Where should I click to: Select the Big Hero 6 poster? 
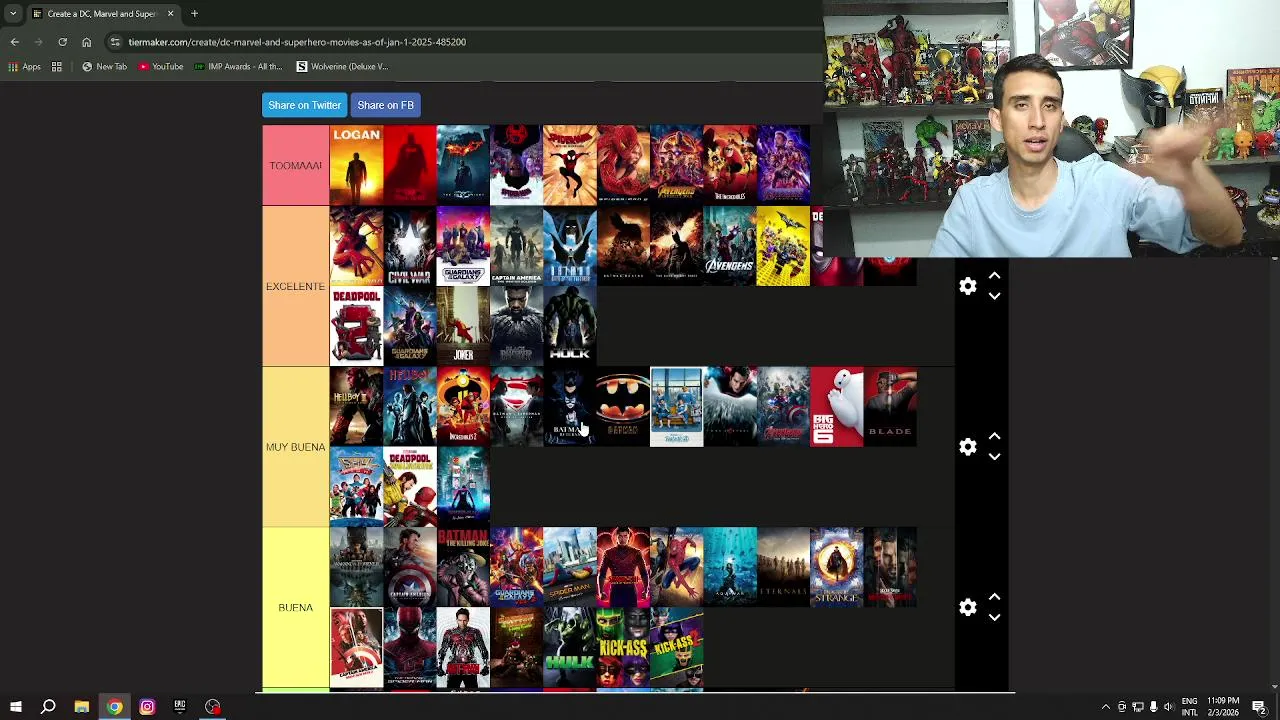(837, 407)
